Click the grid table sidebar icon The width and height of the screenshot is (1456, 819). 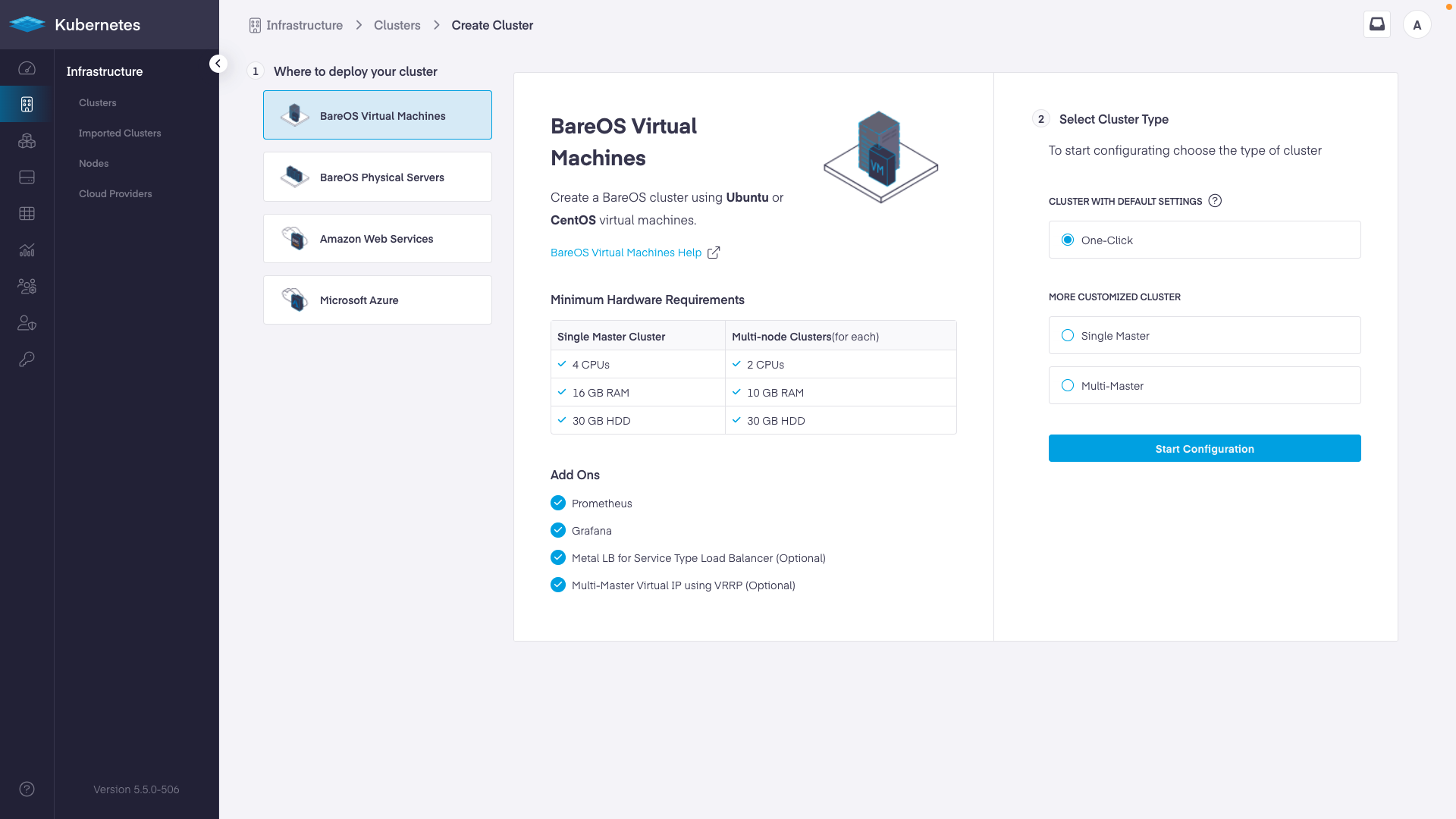click(x=27, y=214)
